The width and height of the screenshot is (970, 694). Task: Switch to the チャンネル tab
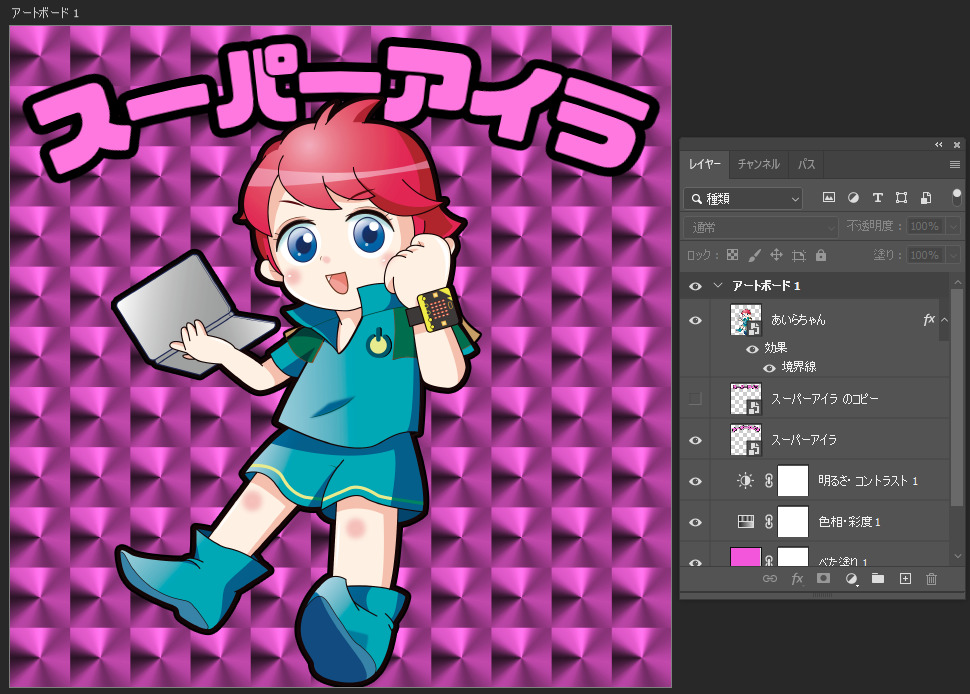click(758, 164)
